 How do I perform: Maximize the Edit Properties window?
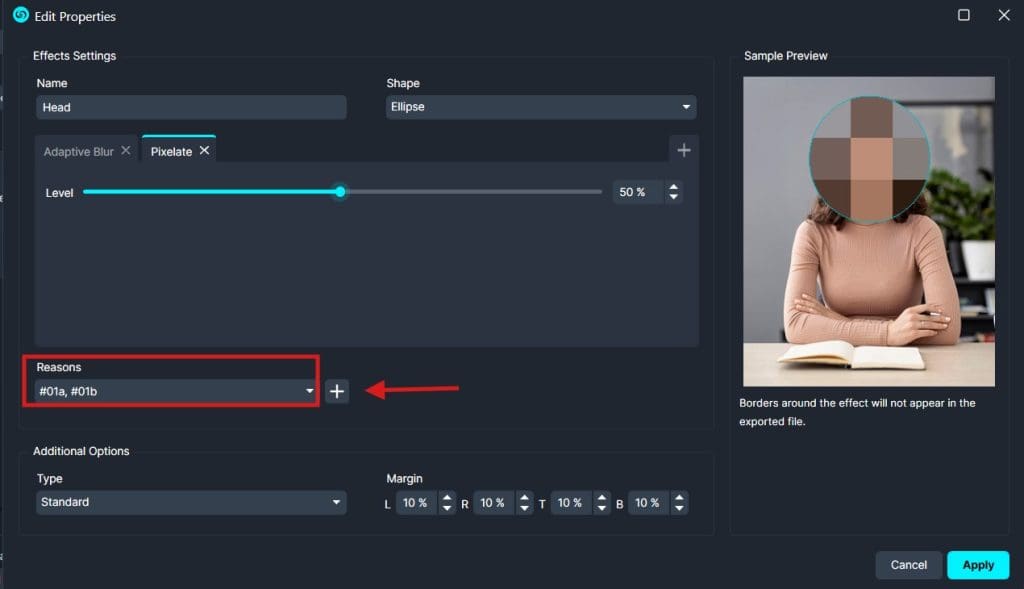[964, 15]
